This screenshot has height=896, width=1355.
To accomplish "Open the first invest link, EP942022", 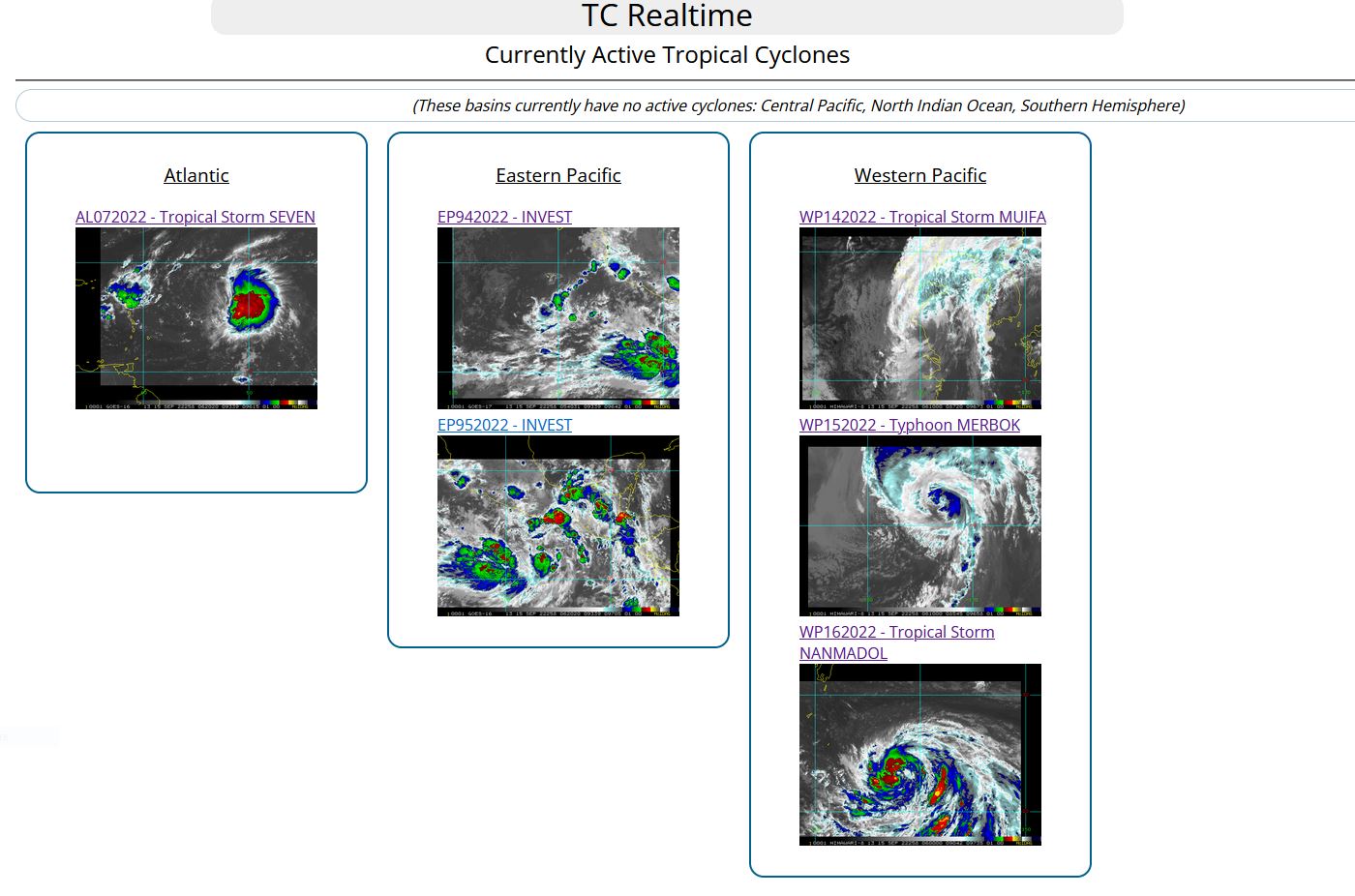I will (x=504, y=217).
